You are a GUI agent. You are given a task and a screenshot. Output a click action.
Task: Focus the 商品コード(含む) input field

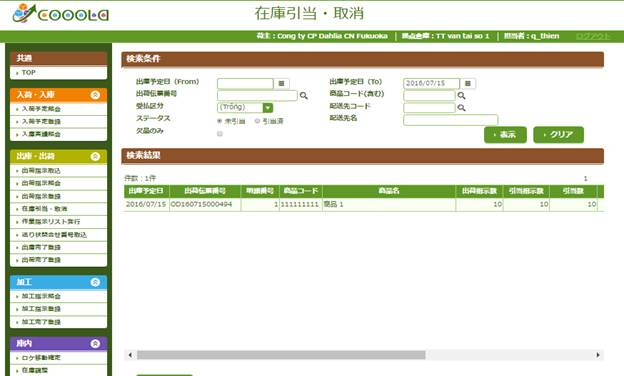click(x=429, y=95)
